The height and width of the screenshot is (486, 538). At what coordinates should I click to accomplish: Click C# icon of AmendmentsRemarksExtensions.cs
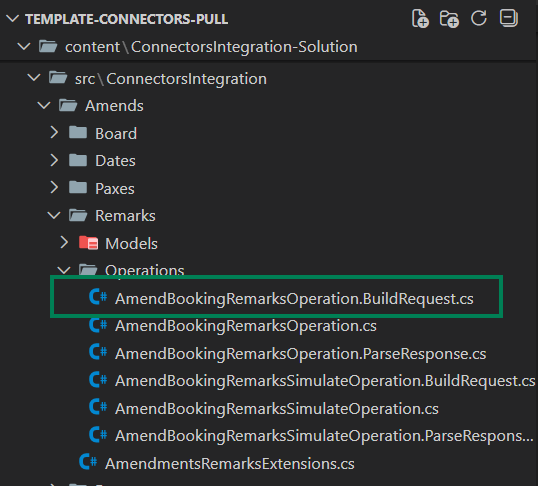click(x=88, y=462)
